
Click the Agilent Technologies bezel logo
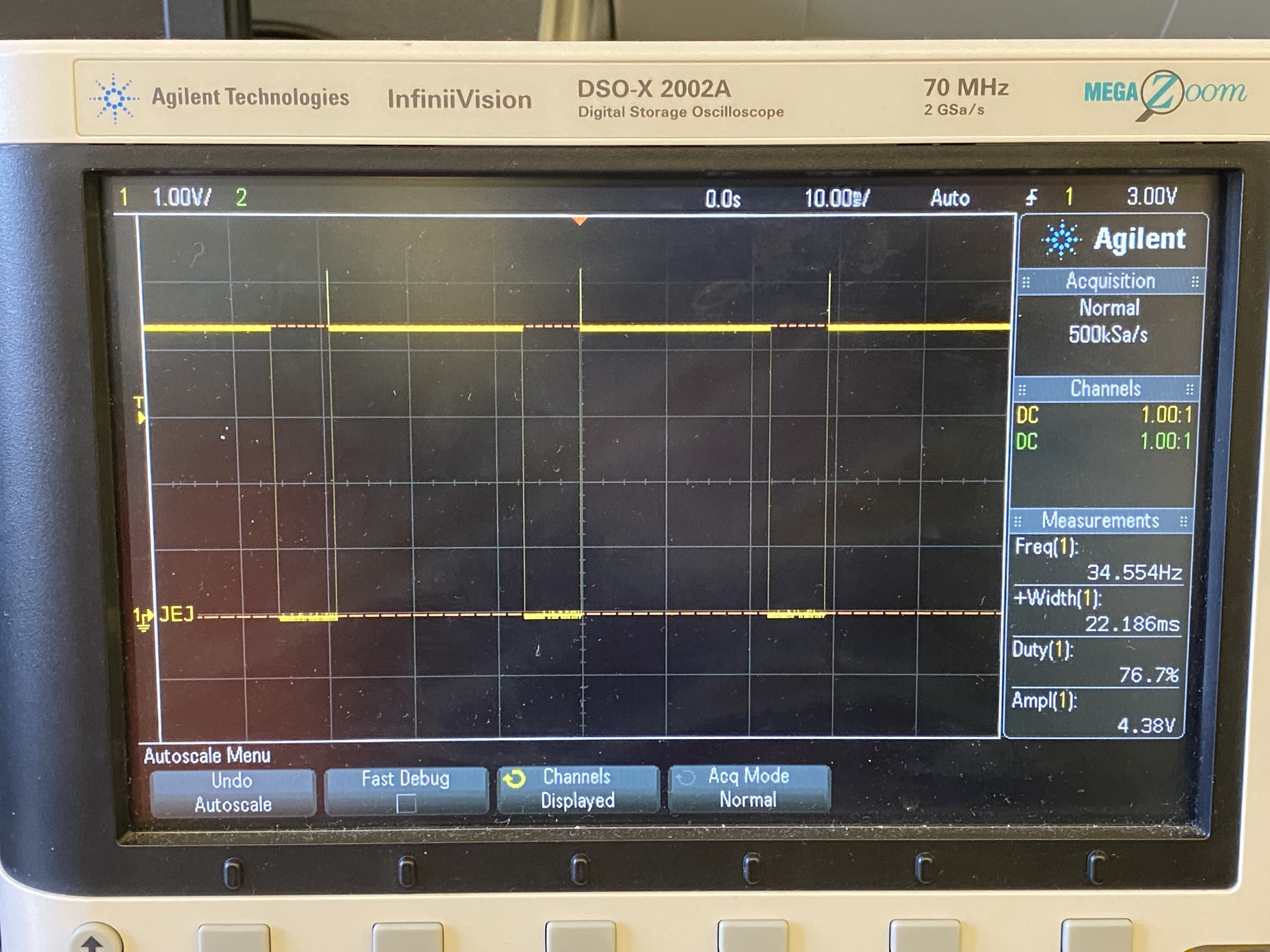tap(220, 98)
